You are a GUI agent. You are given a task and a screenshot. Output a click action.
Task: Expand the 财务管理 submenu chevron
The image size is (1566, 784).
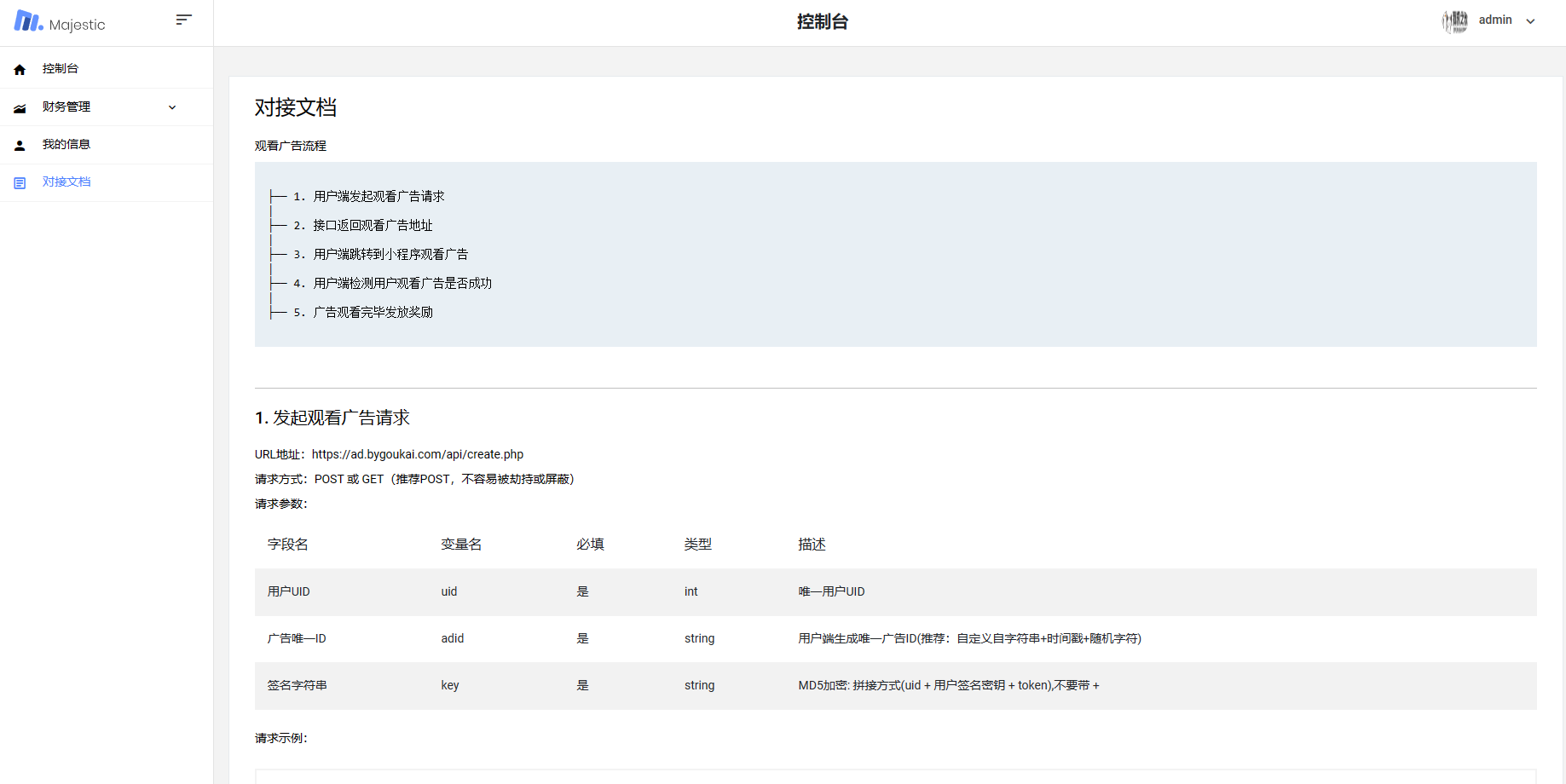[x=172, y=107]
